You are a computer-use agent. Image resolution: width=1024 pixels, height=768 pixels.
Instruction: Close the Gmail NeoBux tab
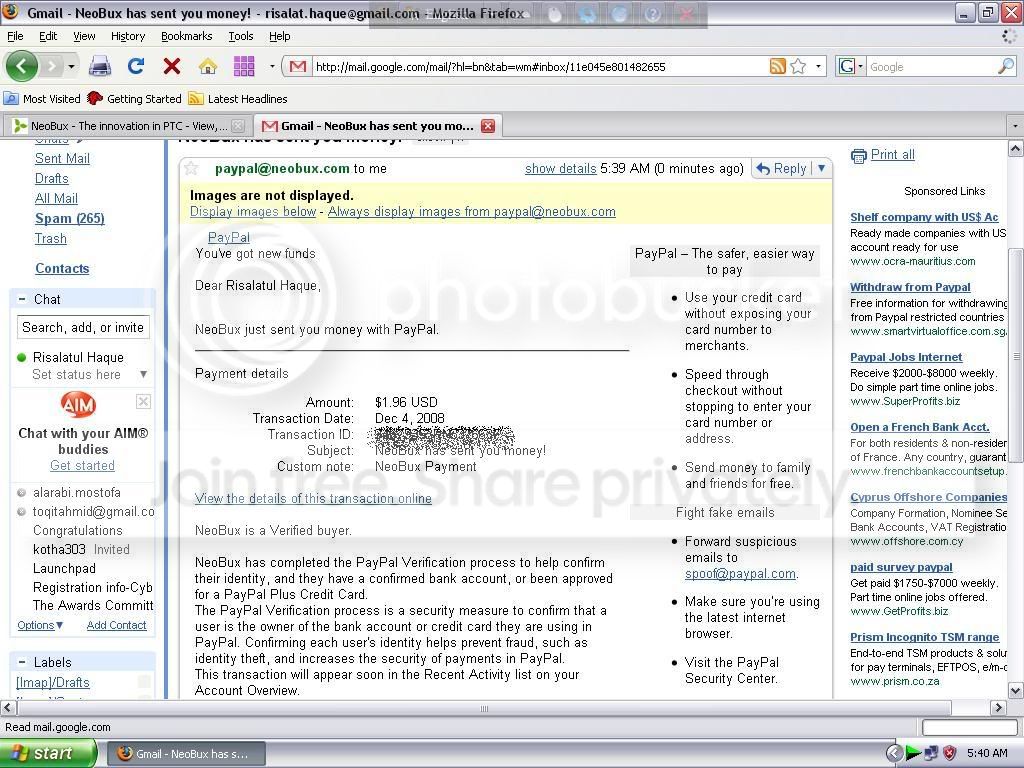pyautogui.click(x=488, y=126)
